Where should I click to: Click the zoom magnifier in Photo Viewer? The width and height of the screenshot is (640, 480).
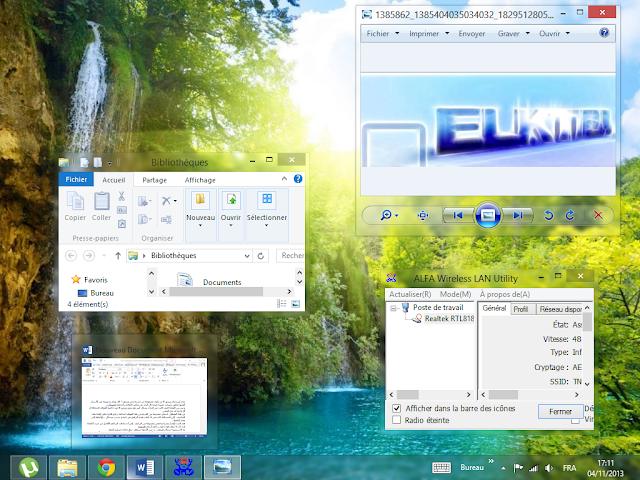[x=386, y=215]
